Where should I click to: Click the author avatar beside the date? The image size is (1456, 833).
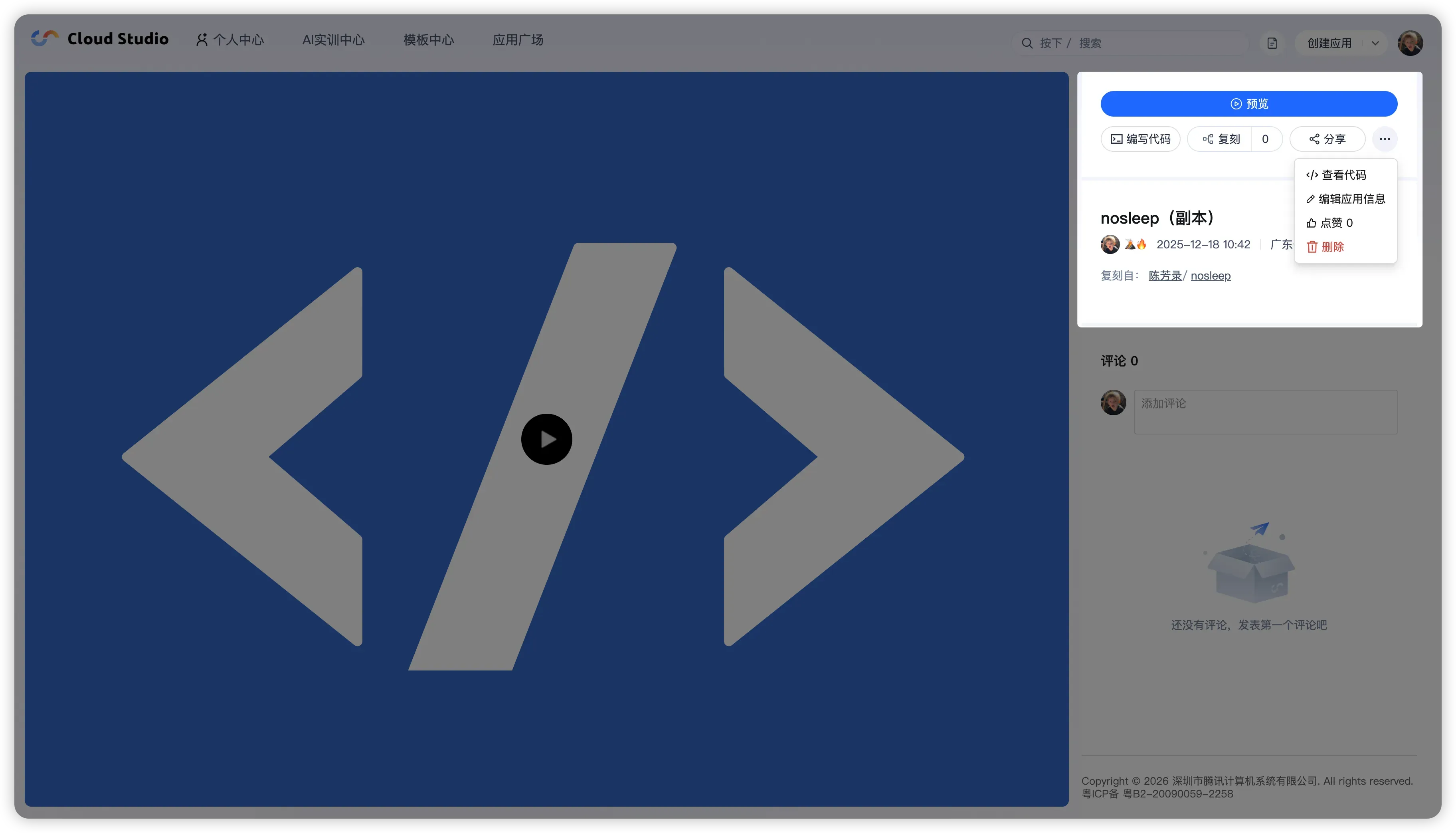click(x=1110, y=244)
